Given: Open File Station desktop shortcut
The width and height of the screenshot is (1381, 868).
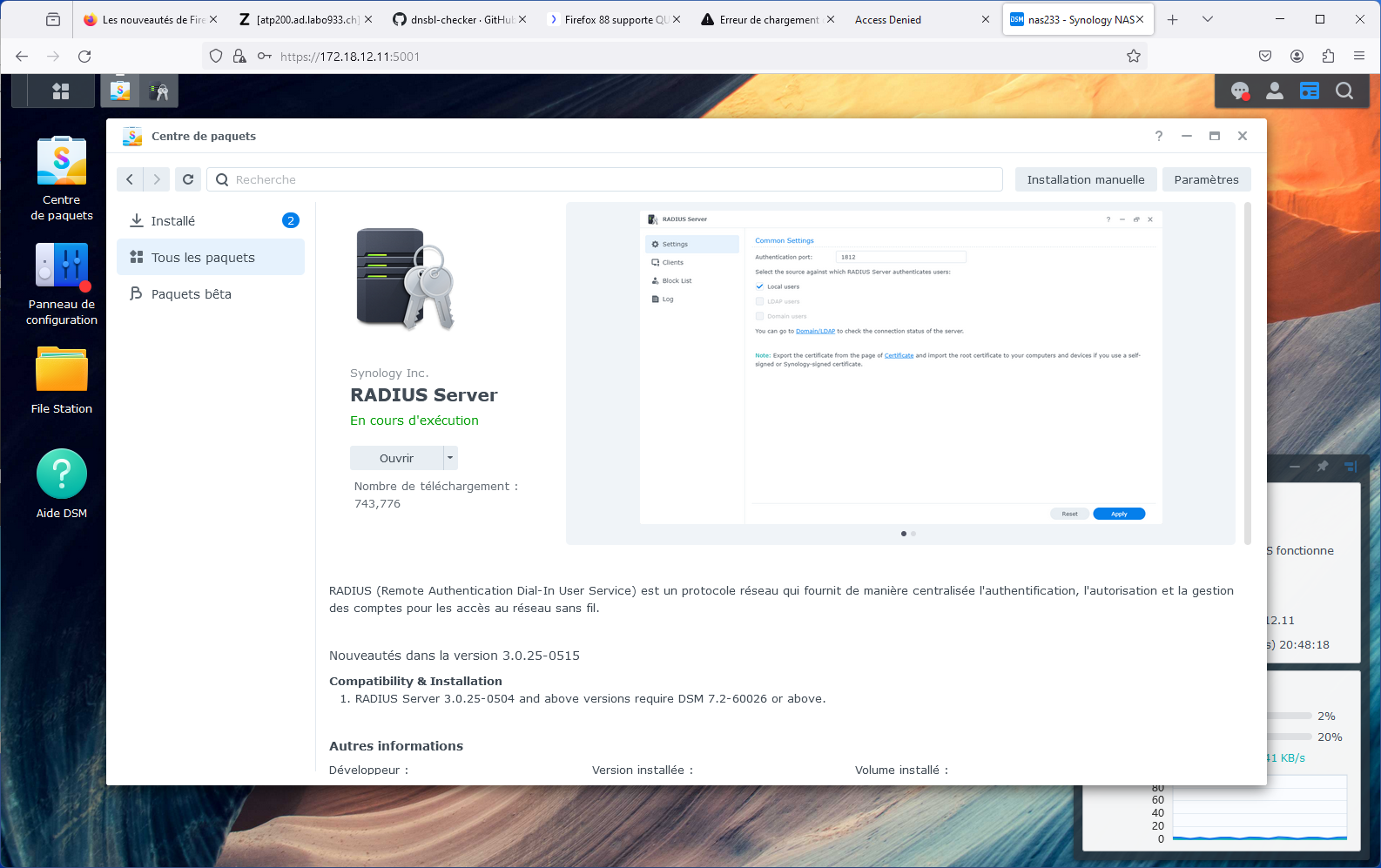Looking at the screenshot, I should coord(62,380).
